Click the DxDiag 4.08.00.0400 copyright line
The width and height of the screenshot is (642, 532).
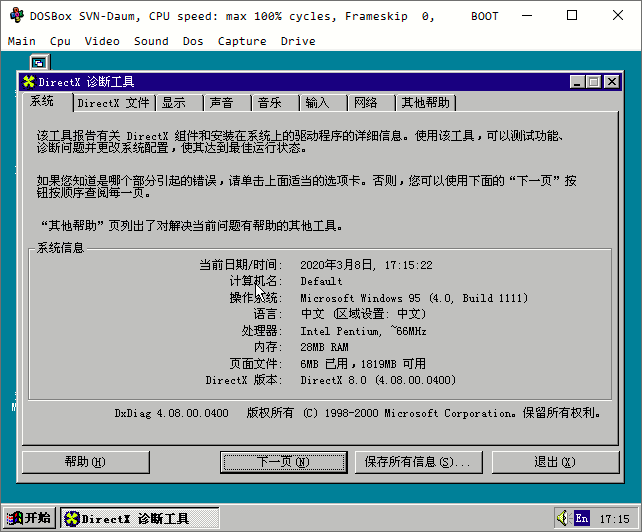tap(357, 413)
